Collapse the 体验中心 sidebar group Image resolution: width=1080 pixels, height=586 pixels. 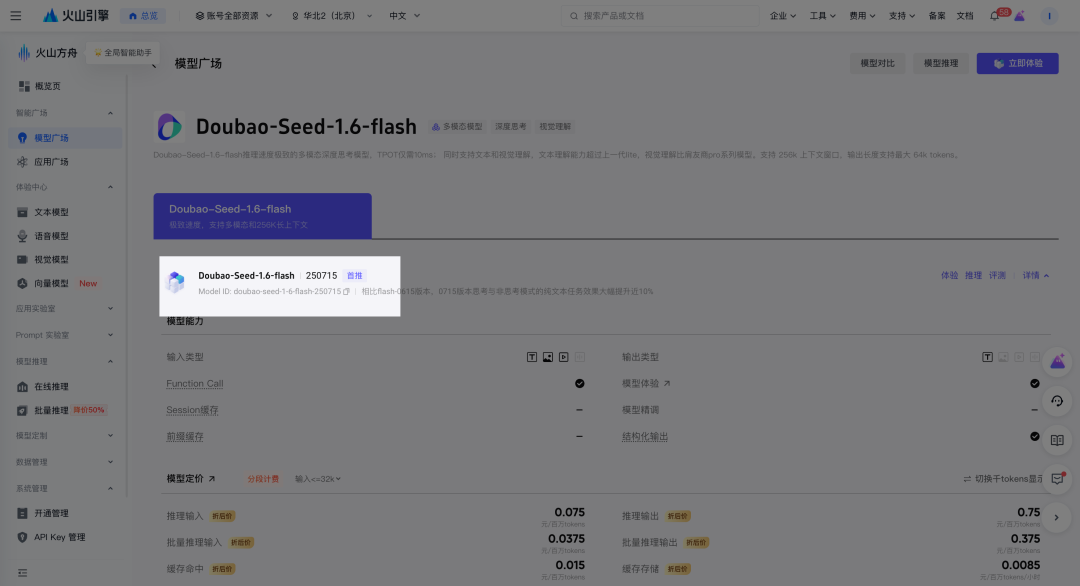click(110, 187)
